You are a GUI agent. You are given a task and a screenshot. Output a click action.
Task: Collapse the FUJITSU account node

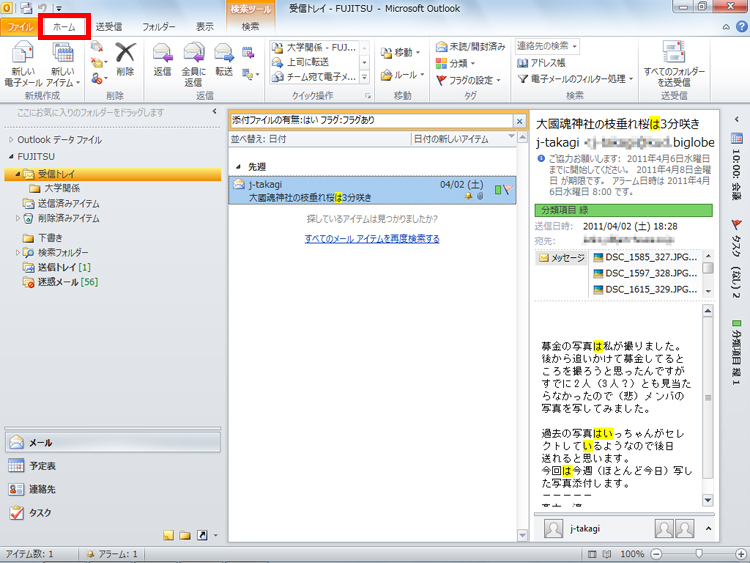(11, 156)
